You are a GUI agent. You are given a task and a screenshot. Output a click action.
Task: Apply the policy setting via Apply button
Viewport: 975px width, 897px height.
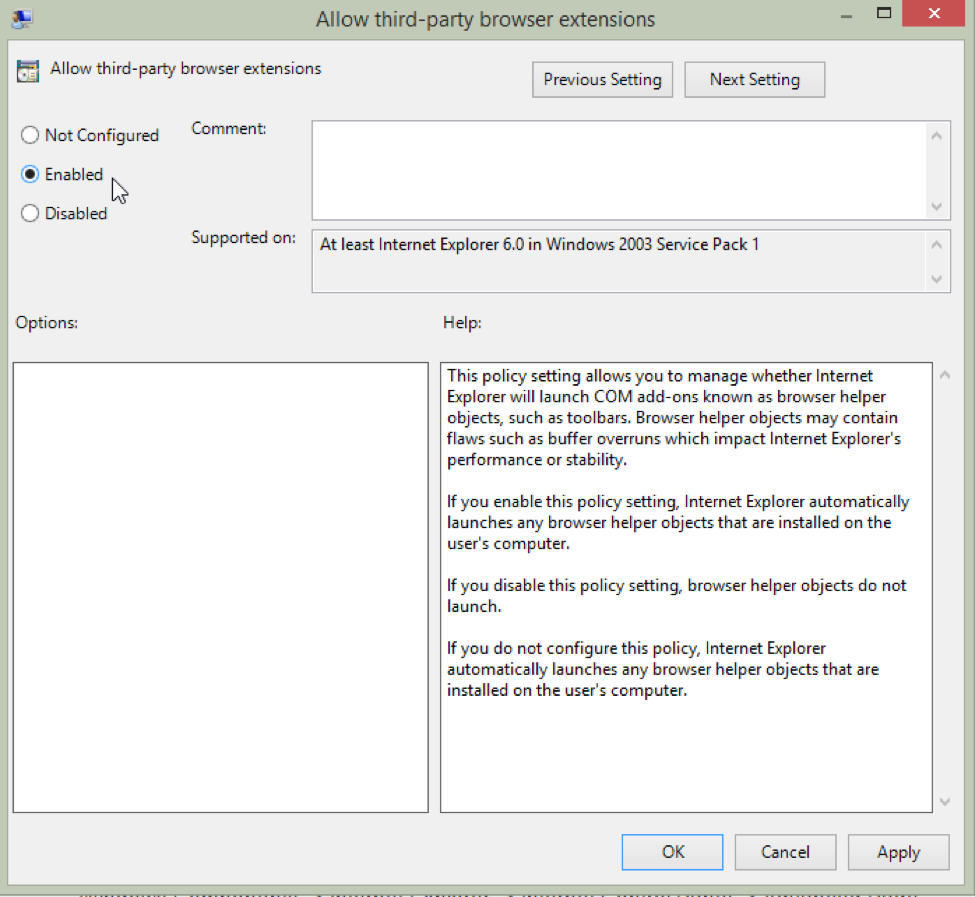[897, 852]
